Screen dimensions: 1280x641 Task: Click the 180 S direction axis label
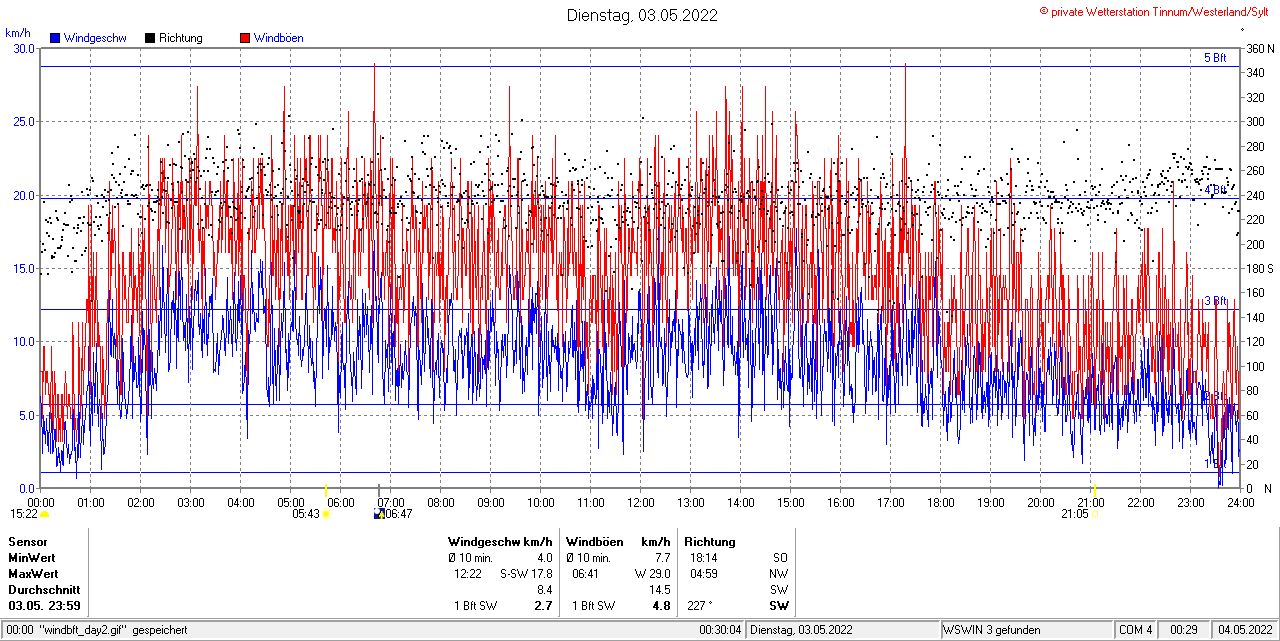(x=1260, y=268)
